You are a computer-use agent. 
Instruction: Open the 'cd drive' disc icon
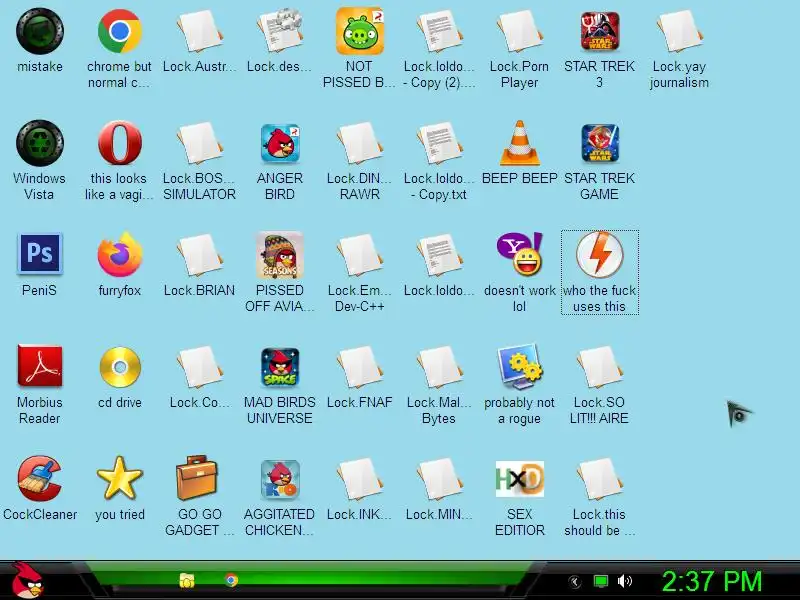click(119, 367)
